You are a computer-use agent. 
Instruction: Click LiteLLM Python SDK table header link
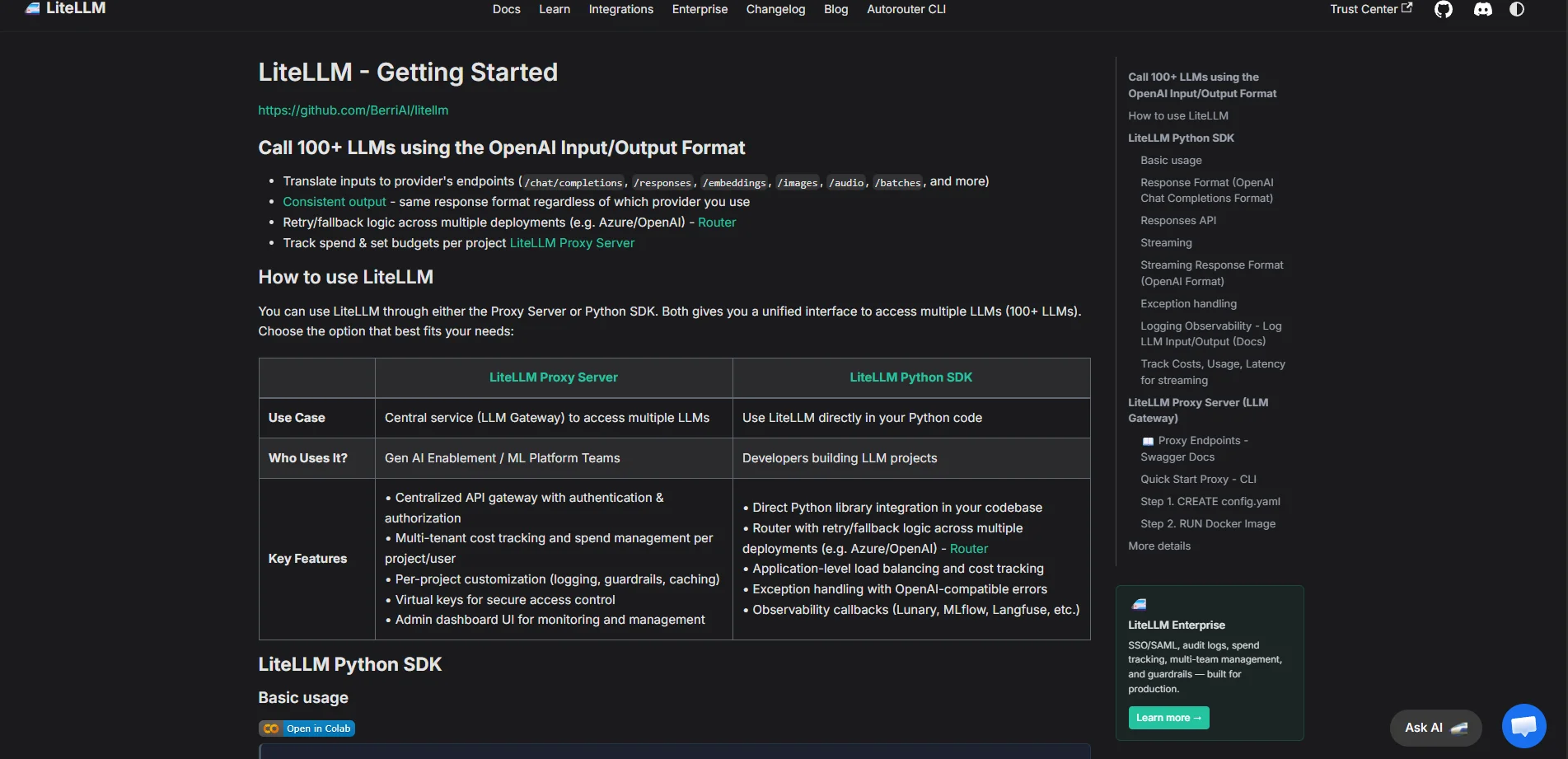pos(911,377)
